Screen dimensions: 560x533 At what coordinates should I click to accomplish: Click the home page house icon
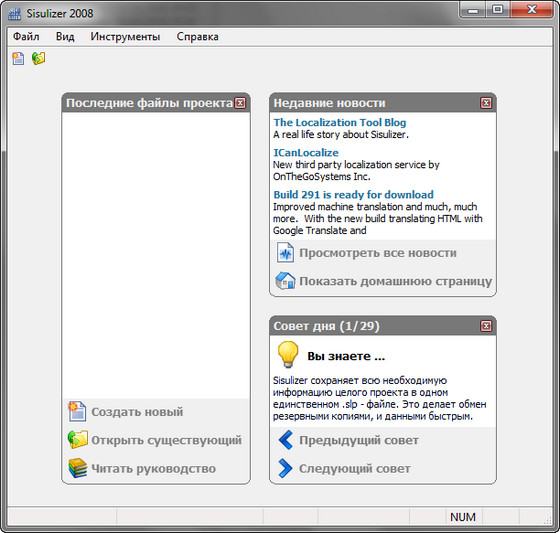(285, 281)
